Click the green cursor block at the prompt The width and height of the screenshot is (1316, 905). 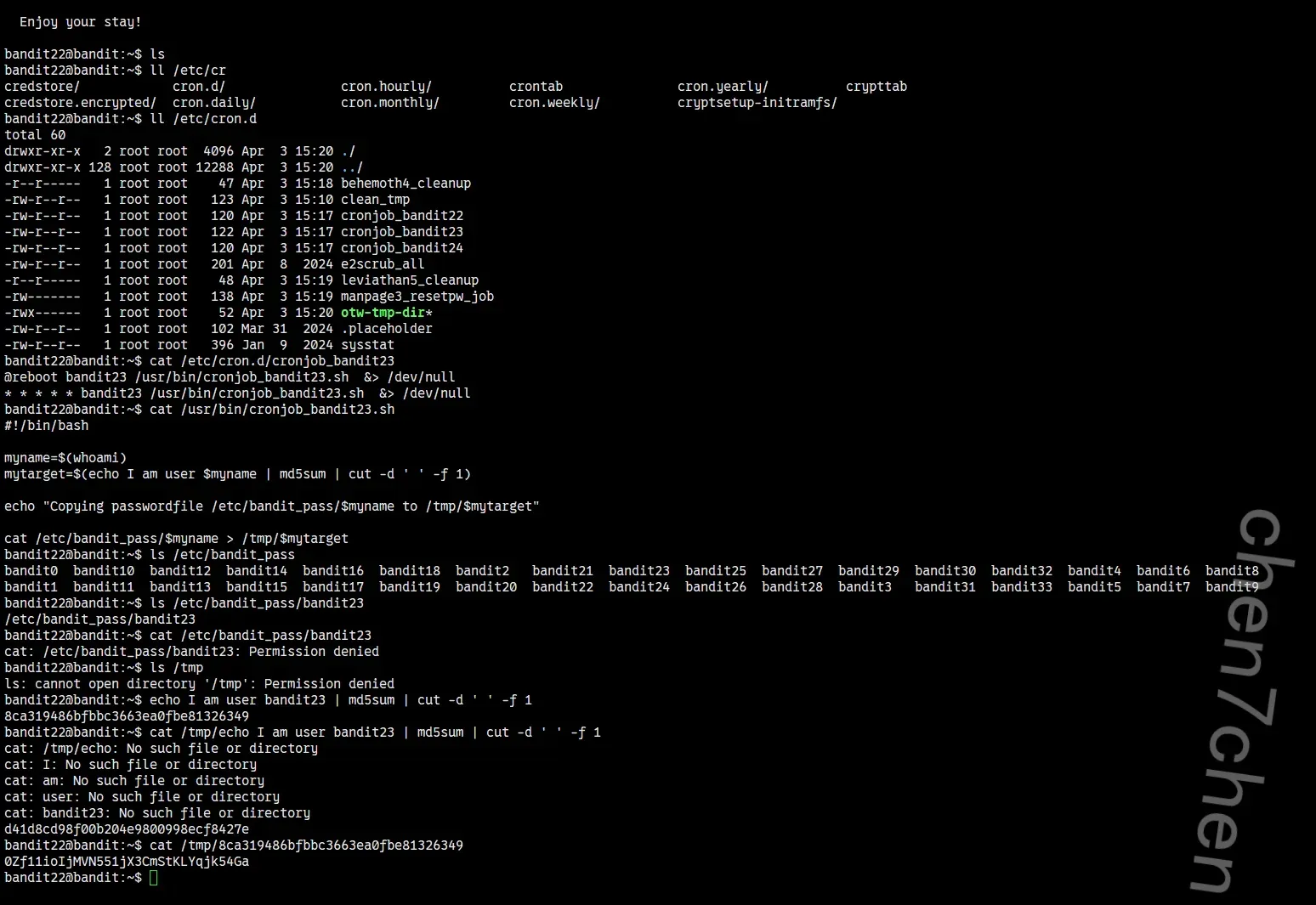click(153, 878)
